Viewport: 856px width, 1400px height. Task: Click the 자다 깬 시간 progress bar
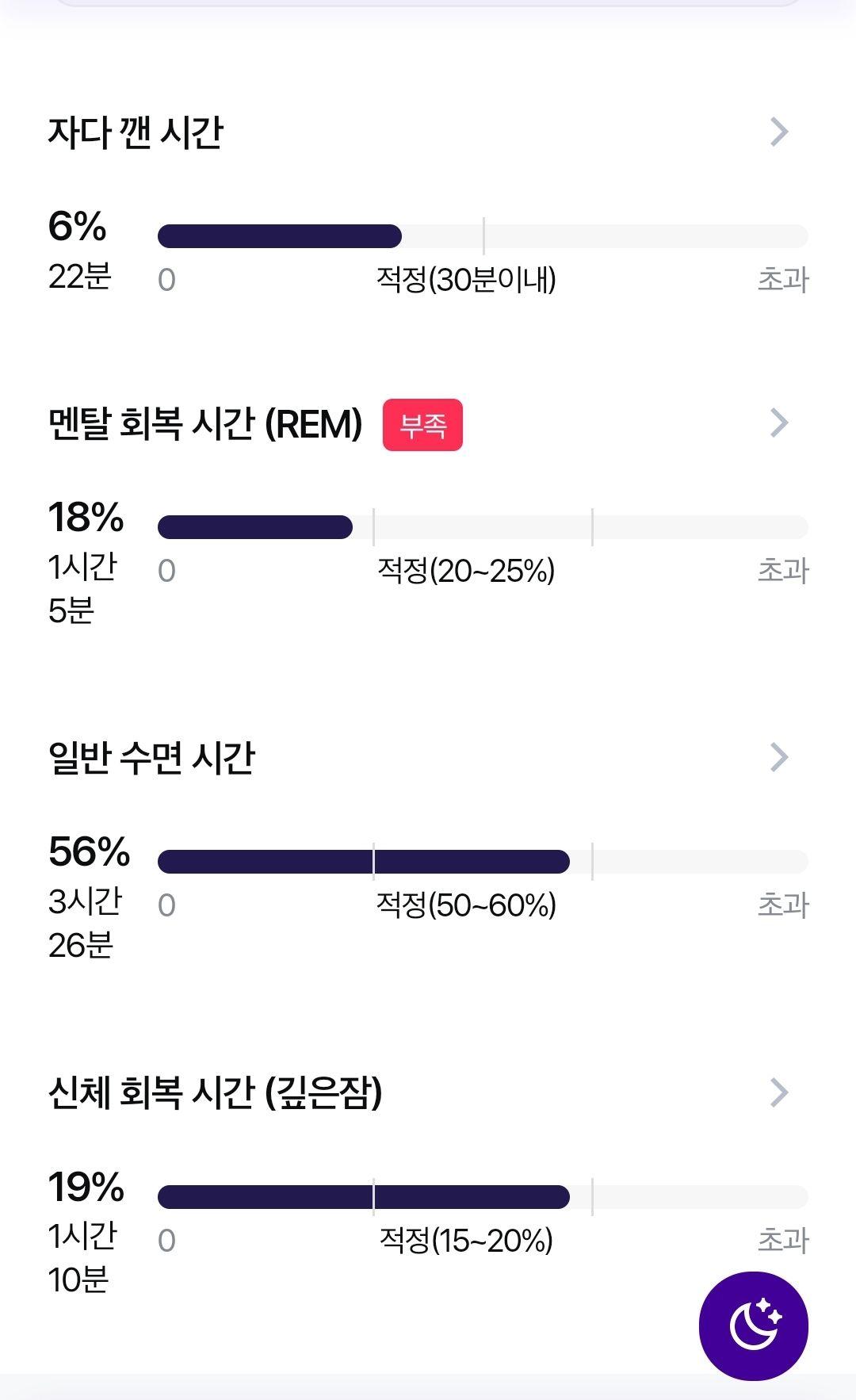483,236
